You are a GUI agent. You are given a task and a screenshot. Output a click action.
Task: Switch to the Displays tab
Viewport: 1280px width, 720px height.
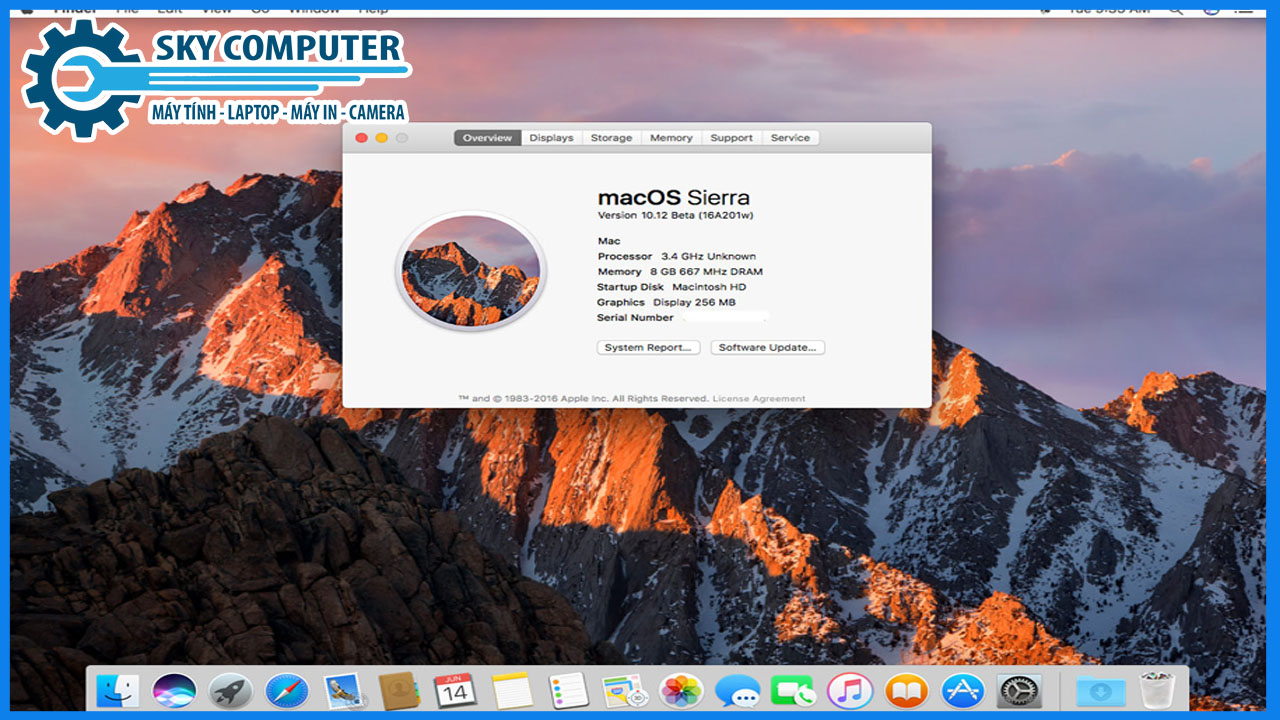tap(551, 138)
